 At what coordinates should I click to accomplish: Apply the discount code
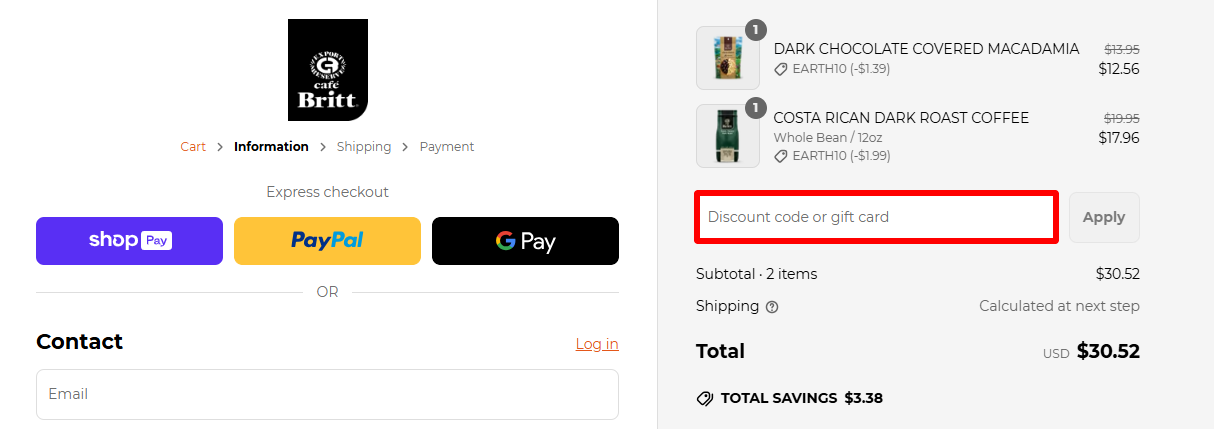pyautogui.click(x=1104, y=217)
